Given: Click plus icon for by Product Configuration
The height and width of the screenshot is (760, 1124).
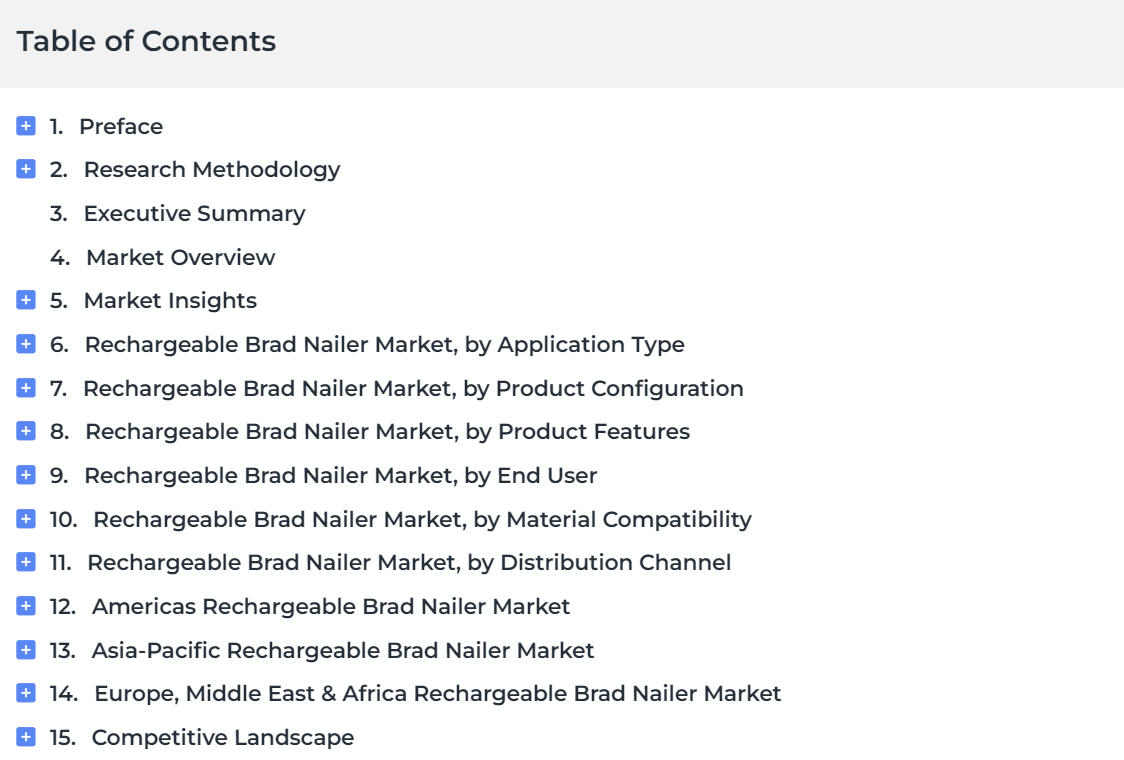Looking at the screenshot, I should click(26, 388).
